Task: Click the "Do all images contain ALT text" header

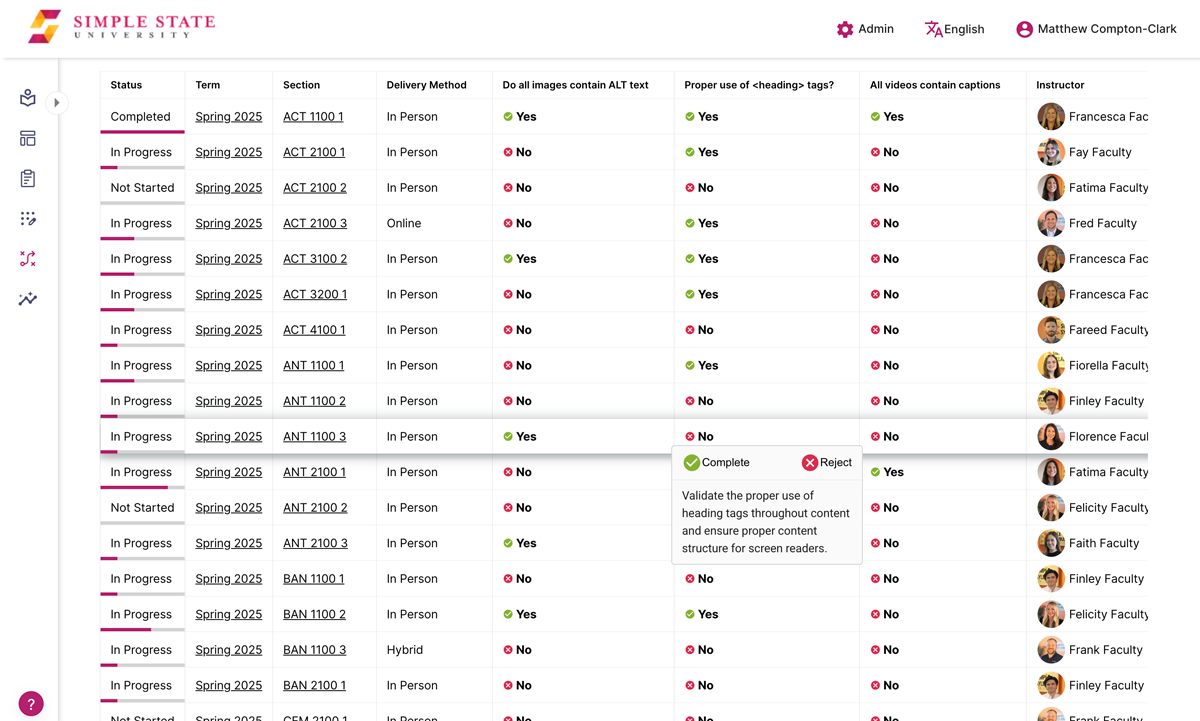Action: pos(576,85)
